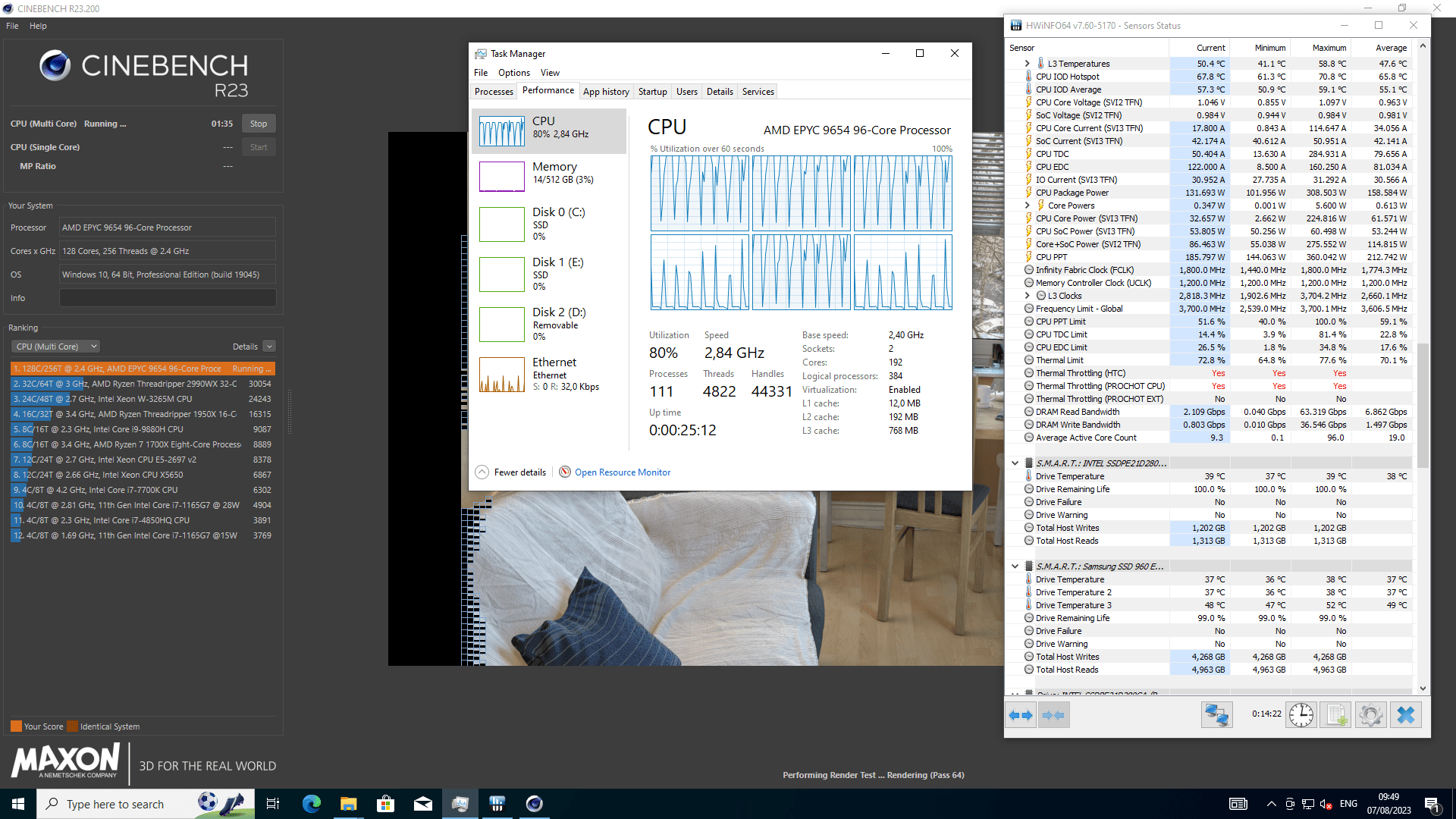
Task: Open HWiNFO sensor settings gear
Action: click(1370, 715)
